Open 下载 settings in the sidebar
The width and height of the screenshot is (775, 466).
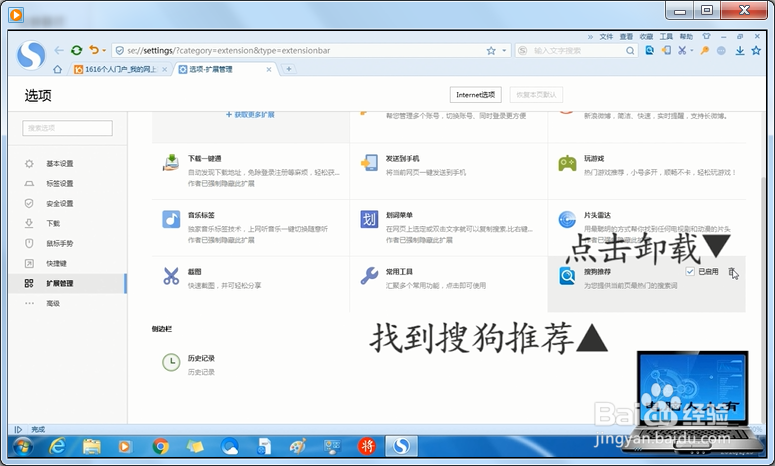pyautogui.click(x=53, y=223)
